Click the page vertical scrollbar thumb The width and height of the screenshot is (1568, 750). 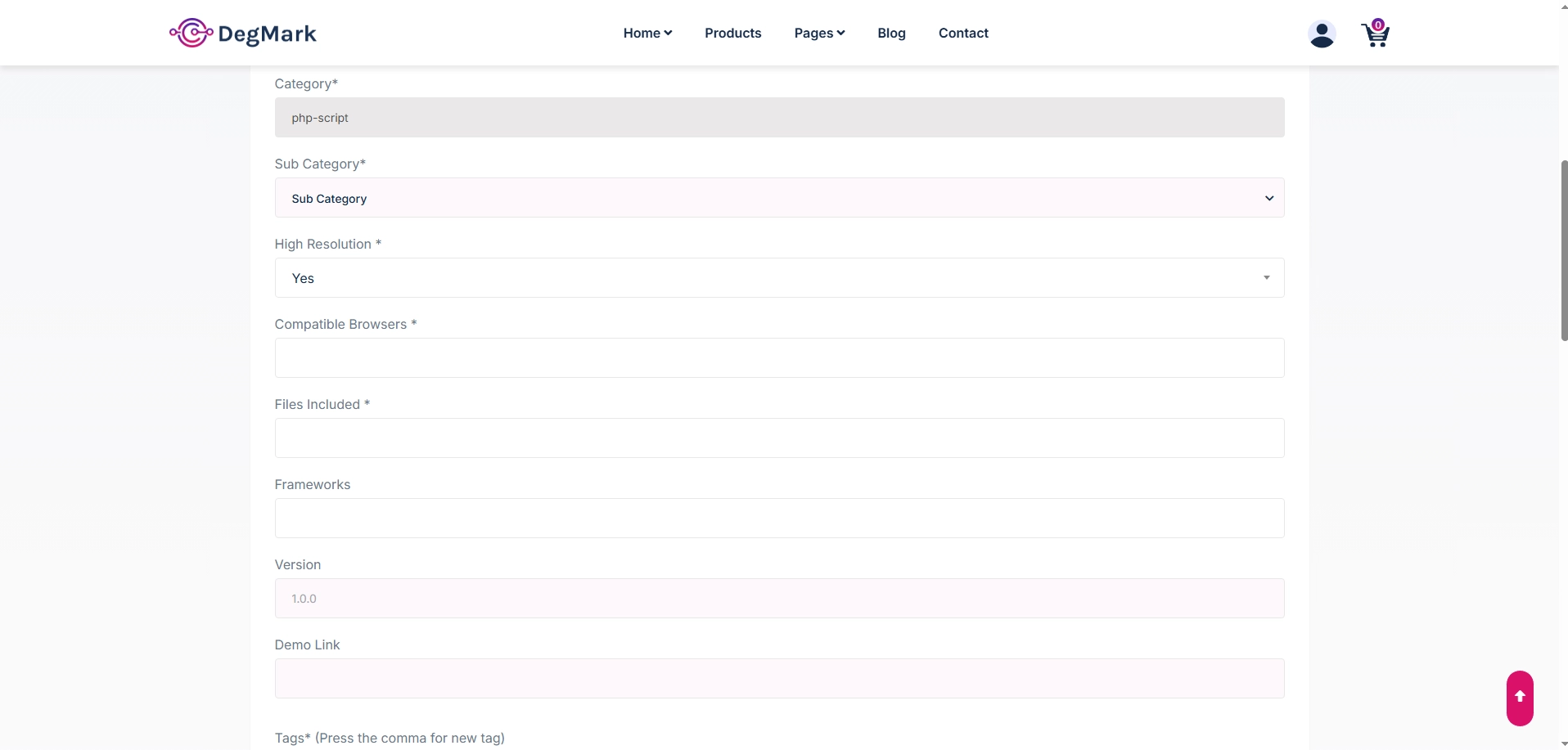click(x=1563, y=249)
